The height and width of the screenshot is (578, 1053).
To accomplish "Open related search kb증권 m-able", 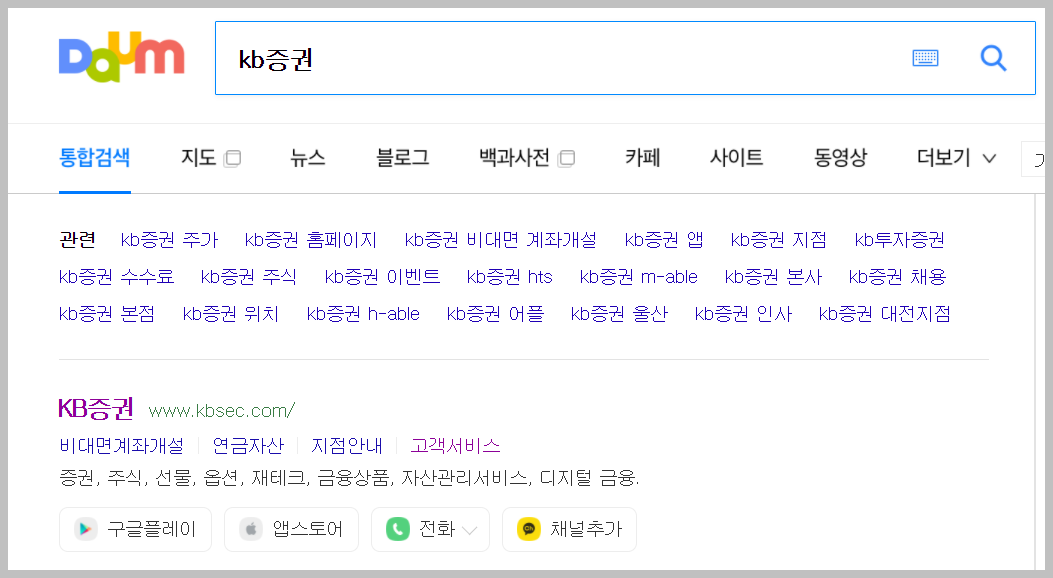I will (x=639, y=277).
